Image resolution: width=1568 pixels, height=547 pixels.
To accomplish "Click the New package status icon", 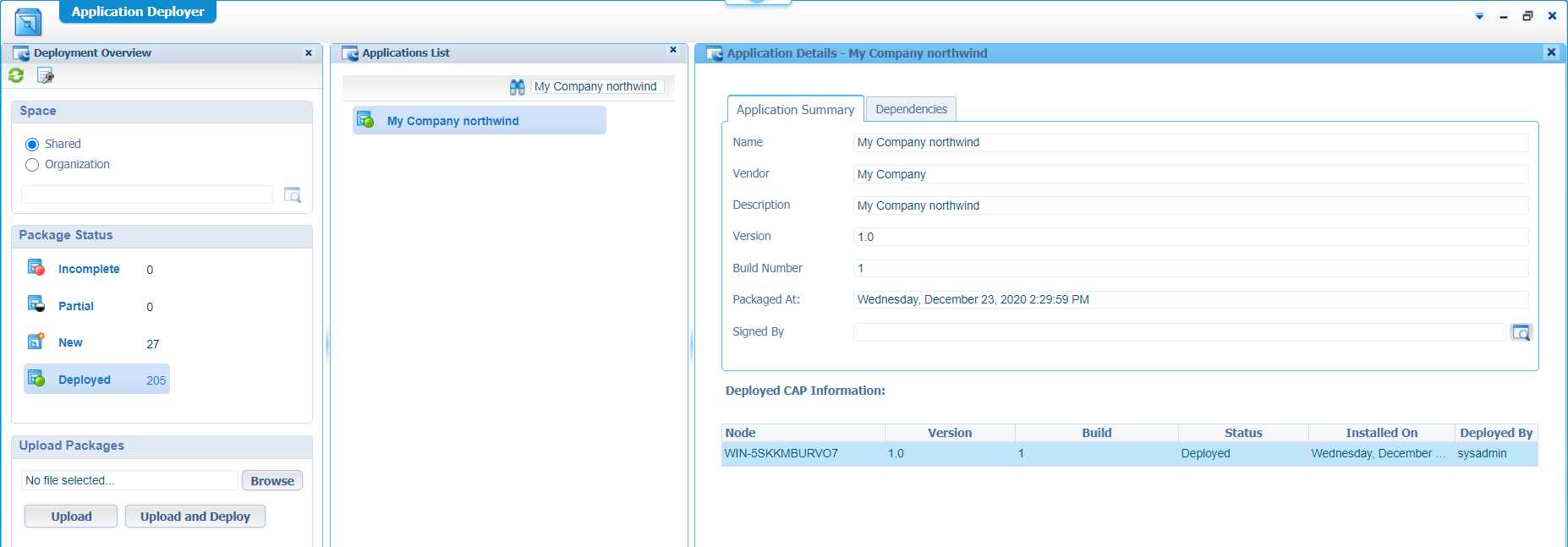I will 36,342.
